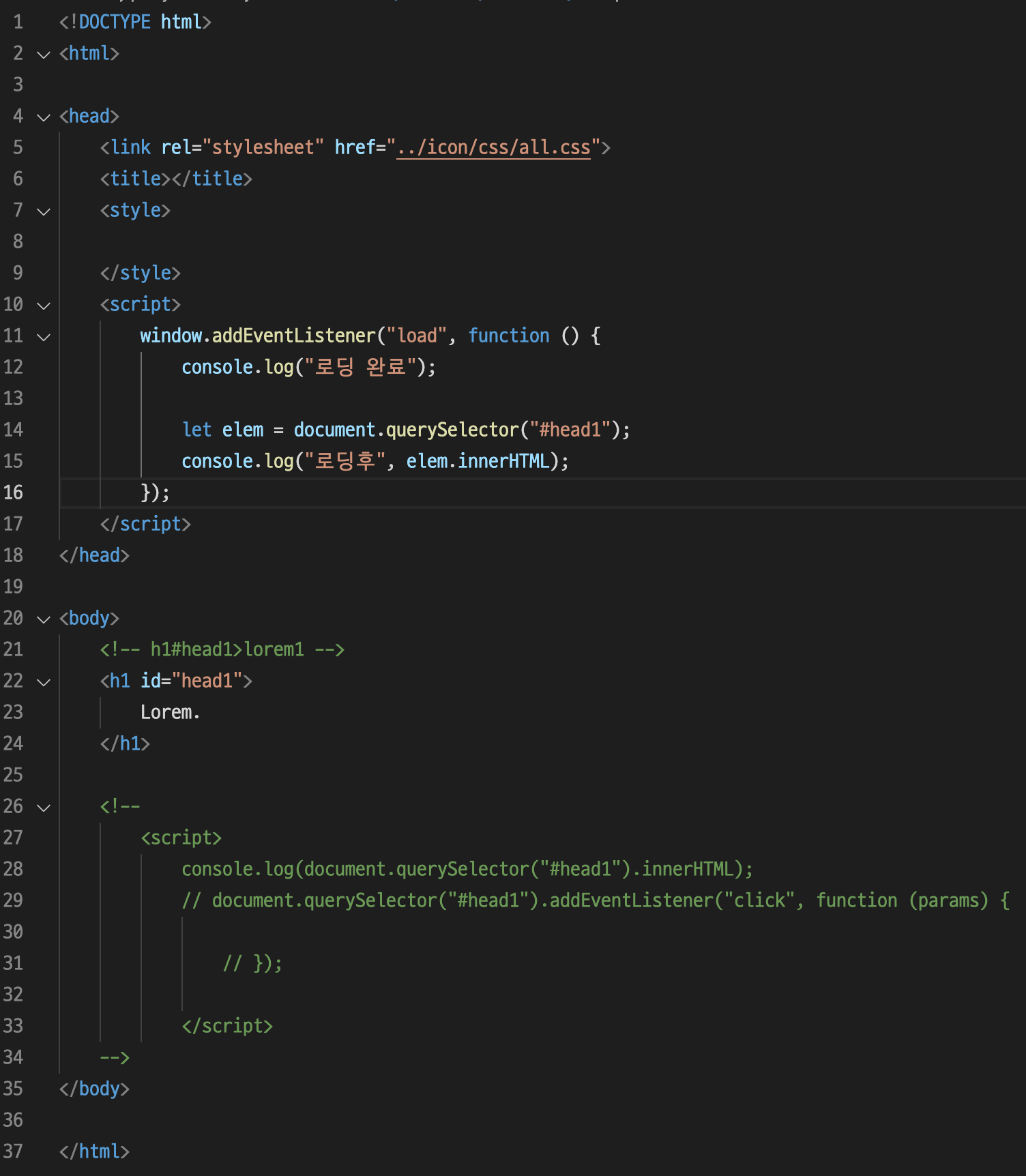Collapse the head tag fold on line 4
The height and width of the screenshot is (1176, 1026).
44,117
